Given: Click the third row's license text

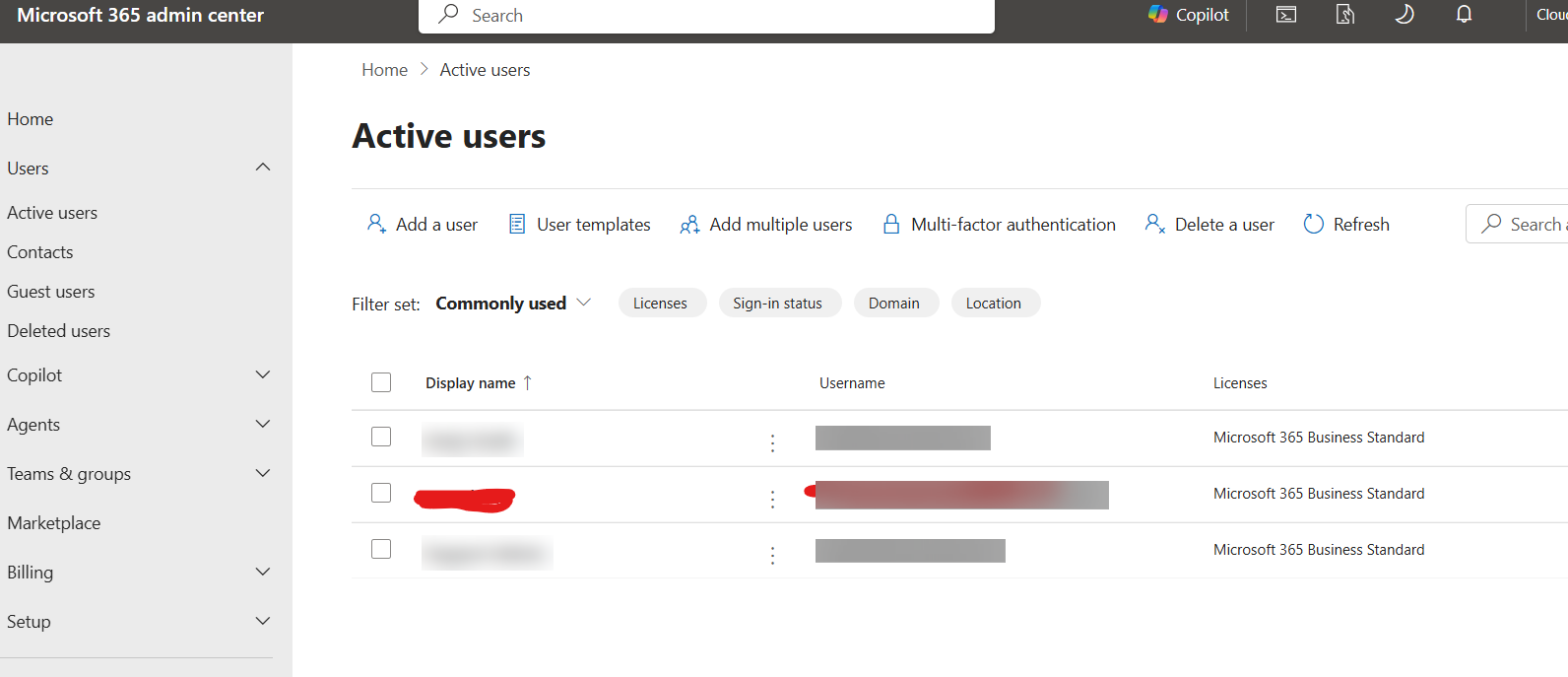Looking at the screenshot, I should (1319, 550).
